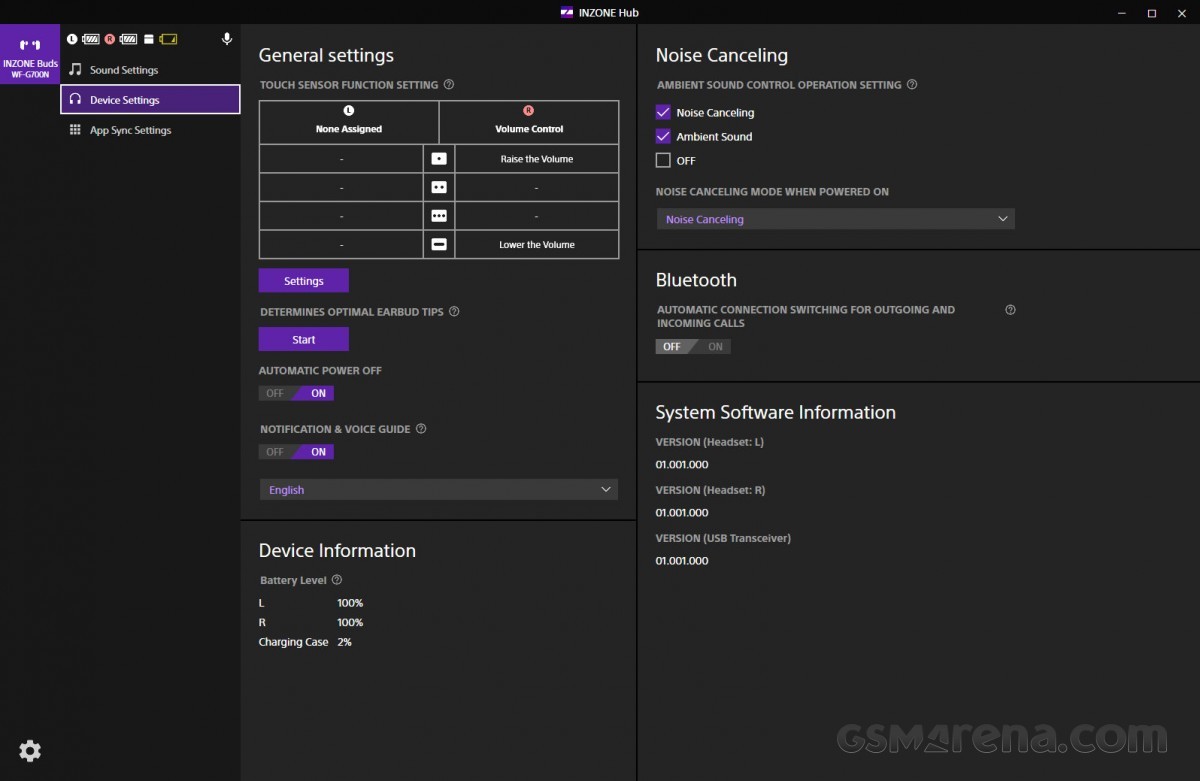Toggle the Automatic Power Off switch
This screenshot has height=781, width=1200.
pos(296,393)
